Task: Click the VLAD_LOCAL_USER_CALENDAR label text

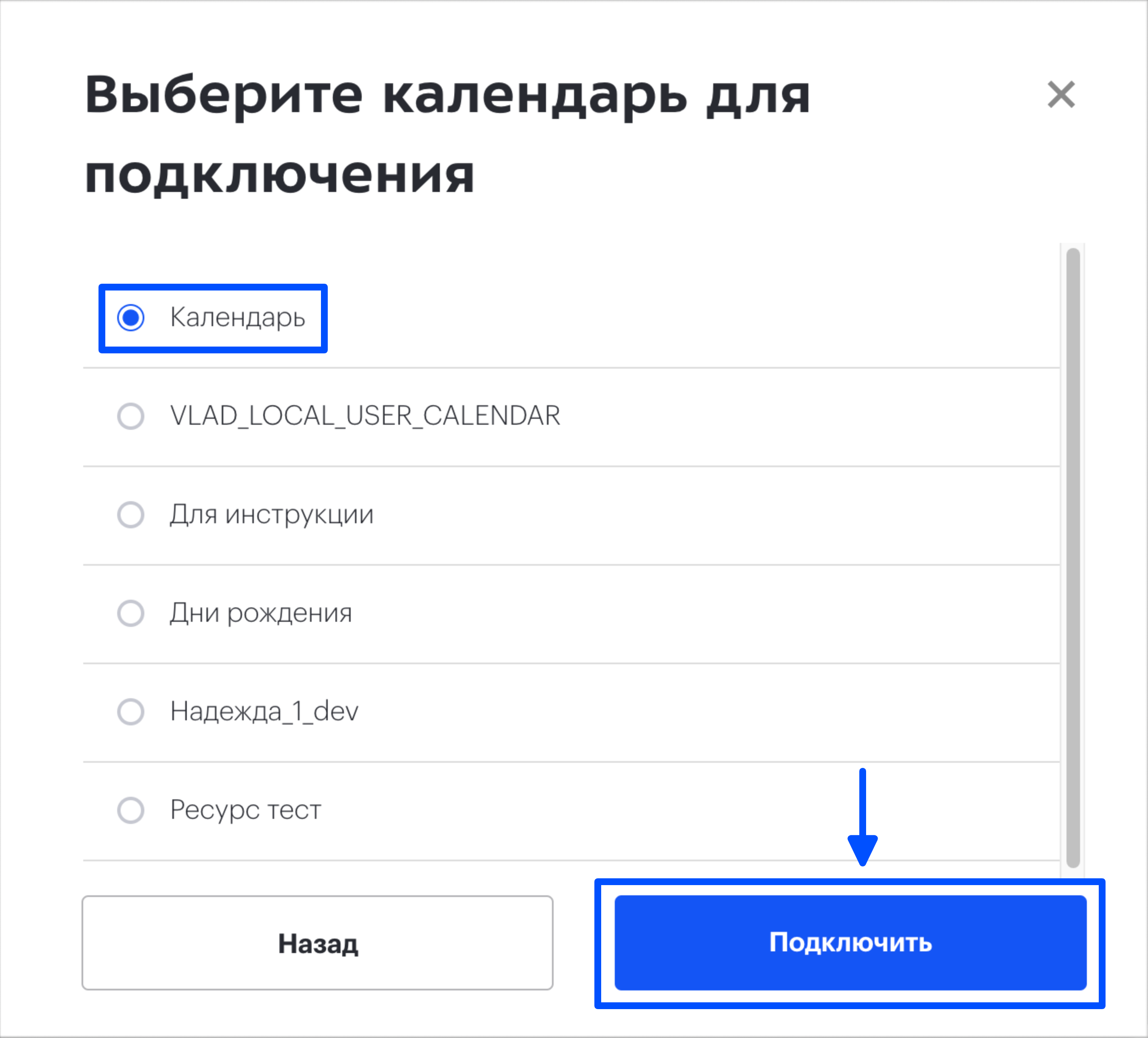Action: (365, 416)
